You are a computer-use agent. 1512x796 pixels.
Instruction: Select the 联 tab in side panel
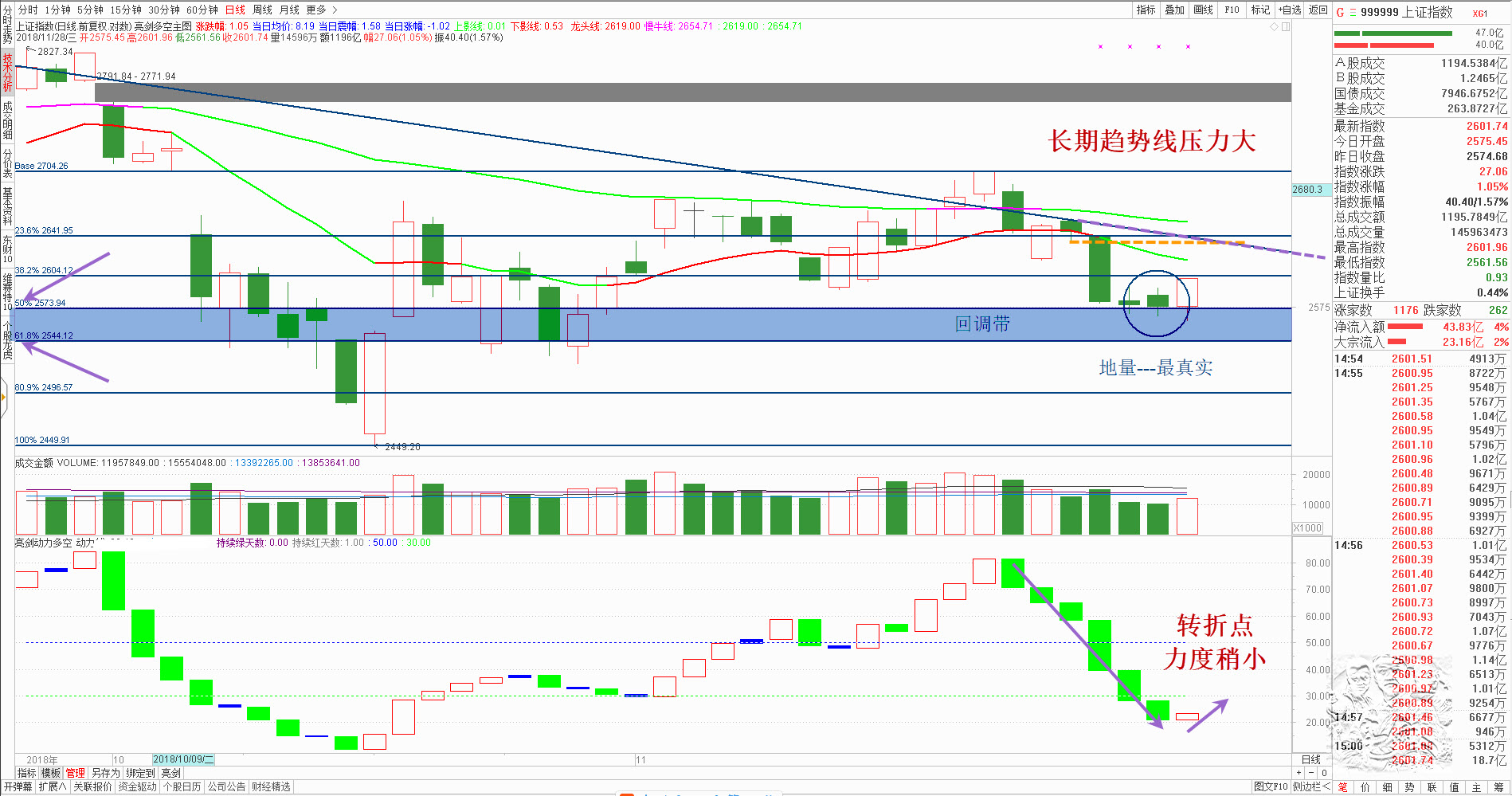[x=1432, y=787]
